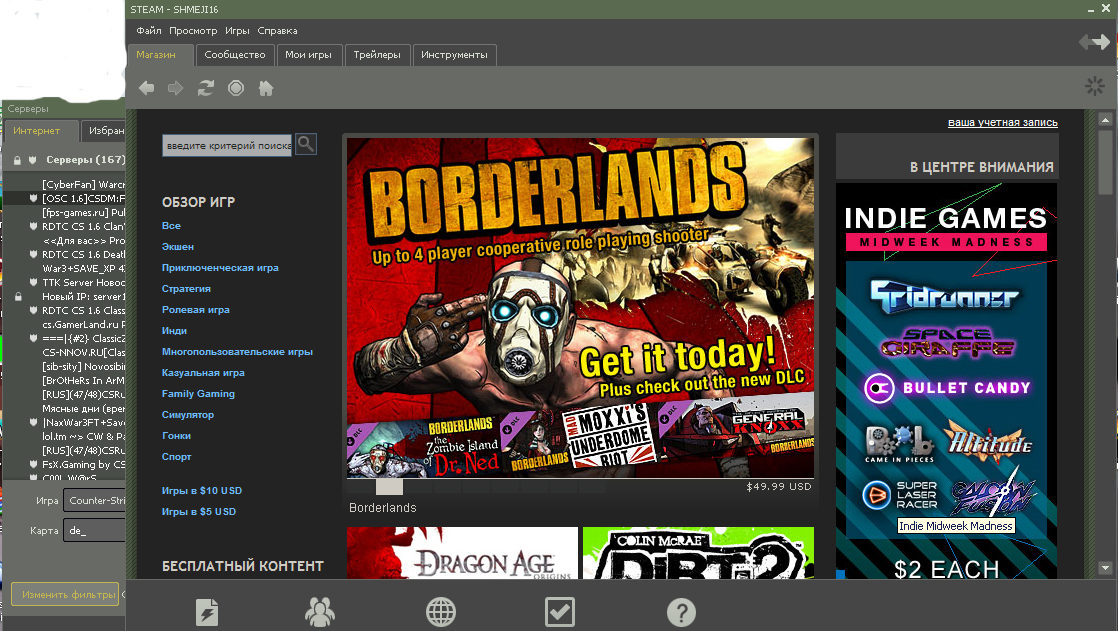Viewport: 1118px width, 631px height.
Task: Open the settings checkmark icon
Action: 560,612
